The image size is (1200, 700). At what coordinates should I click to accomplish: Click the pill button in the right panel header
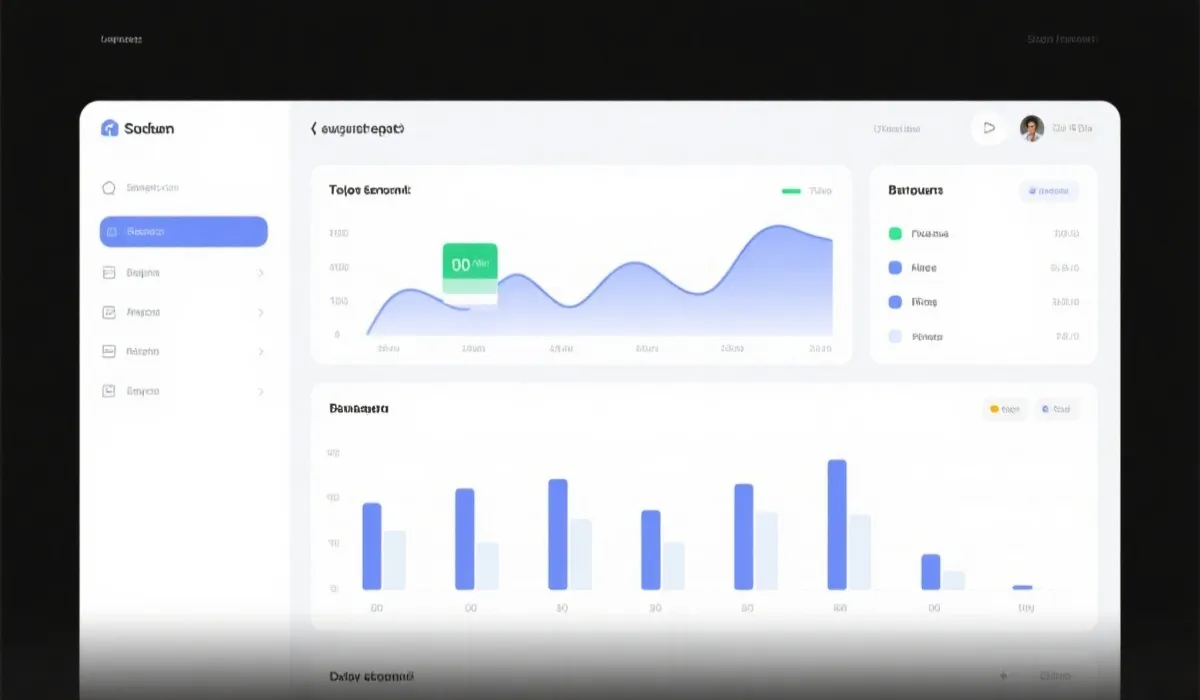tap(1049, 191)
